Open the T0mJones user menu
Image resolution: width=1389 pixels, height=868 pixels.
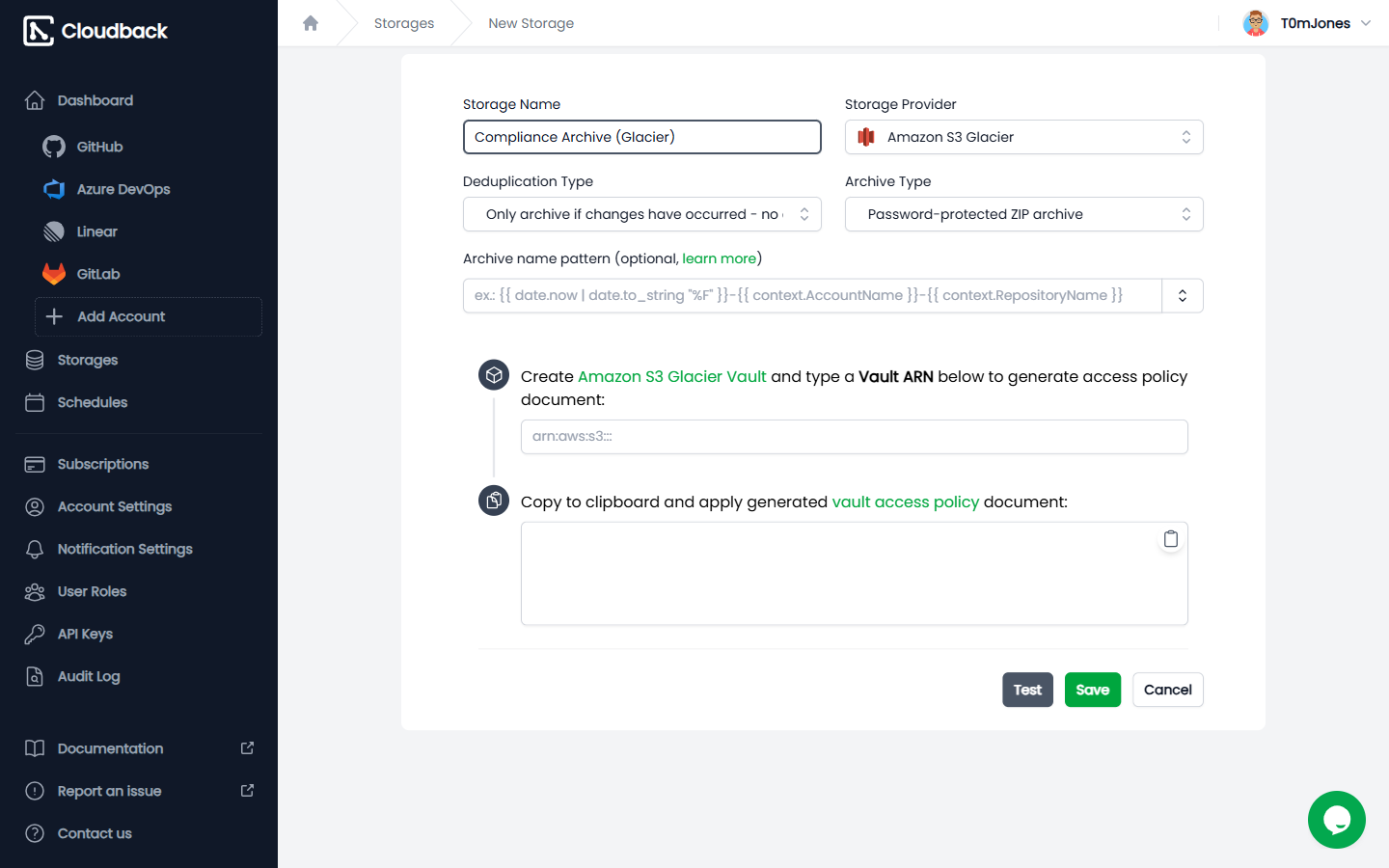(x=1307, y=23)
